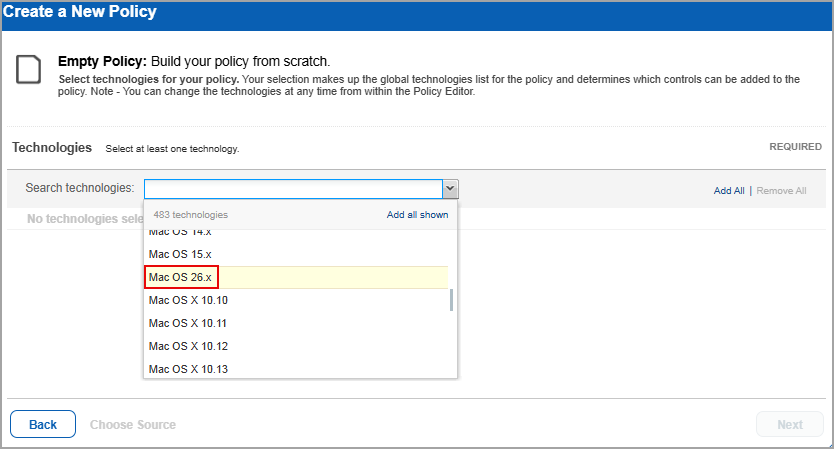Pick Mac OS X 10.11 technology
The width and height of the screenshot is (834, 449).
coord(188,323)
